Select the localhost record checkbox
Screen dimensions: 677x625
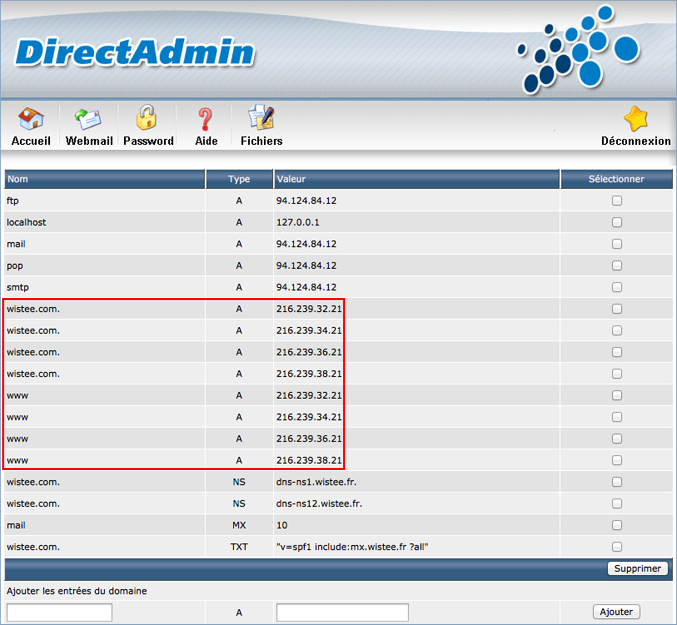coord(617,222)
